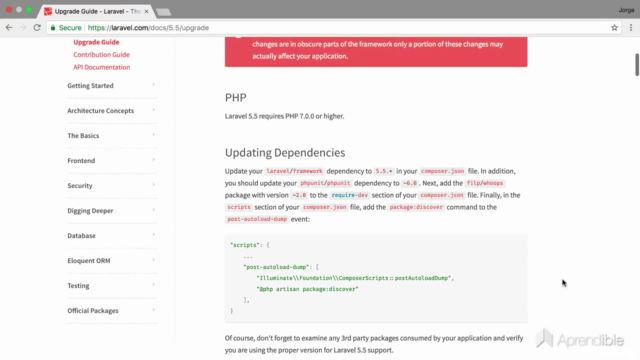Expand the Getting Started section

pyautogui.click(x=111, y=85)
